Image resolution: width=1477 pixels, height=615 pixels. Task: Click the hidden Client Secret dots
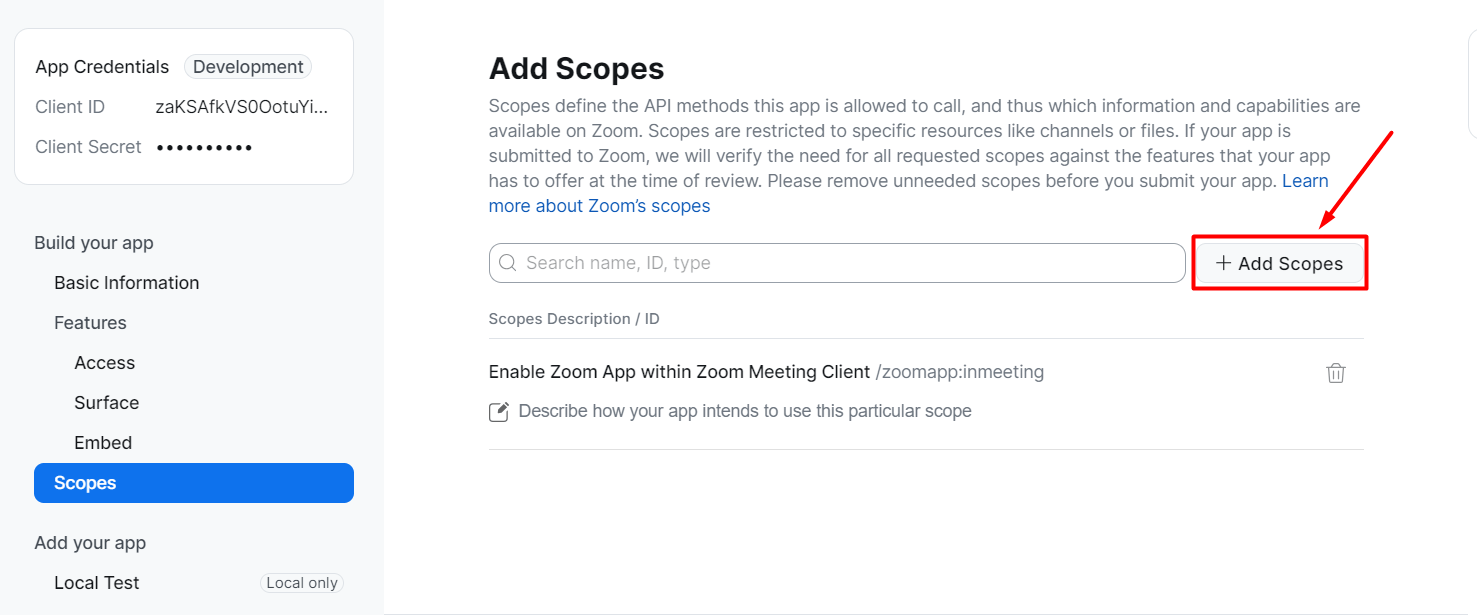[x=204, y=146]
